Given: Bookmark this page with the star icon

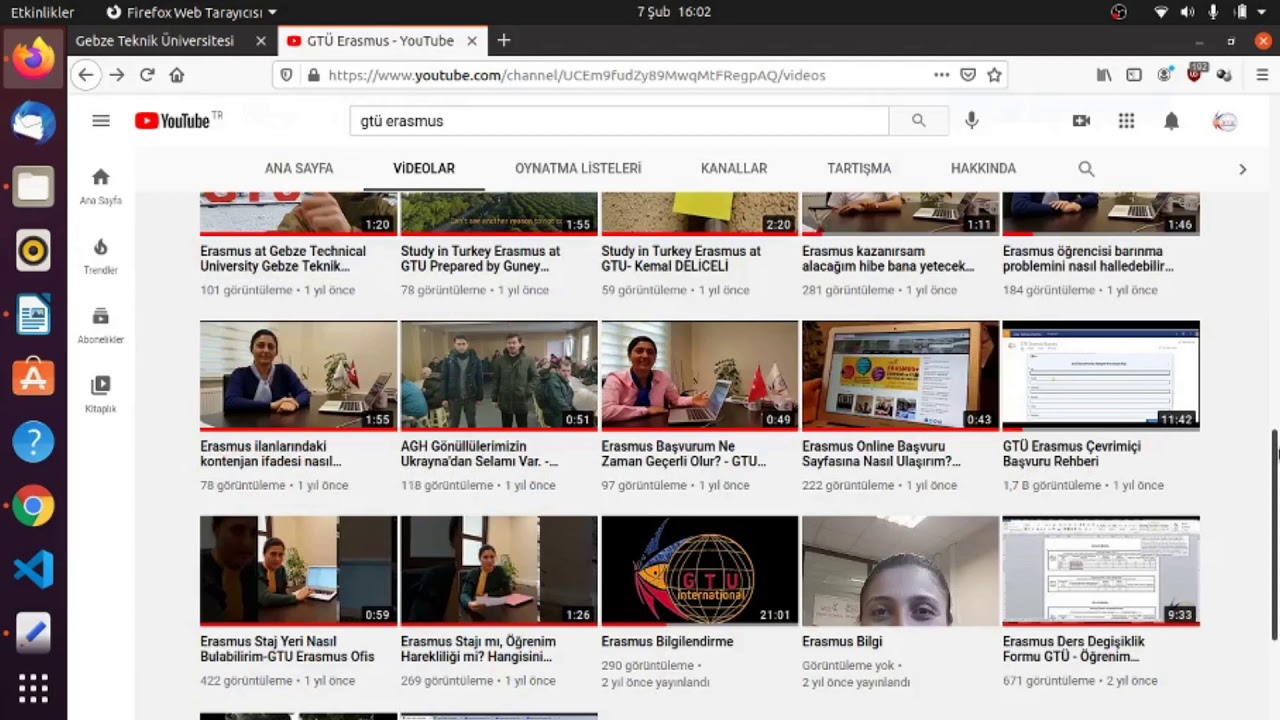Looking at the screenshot, I should 994,75.
